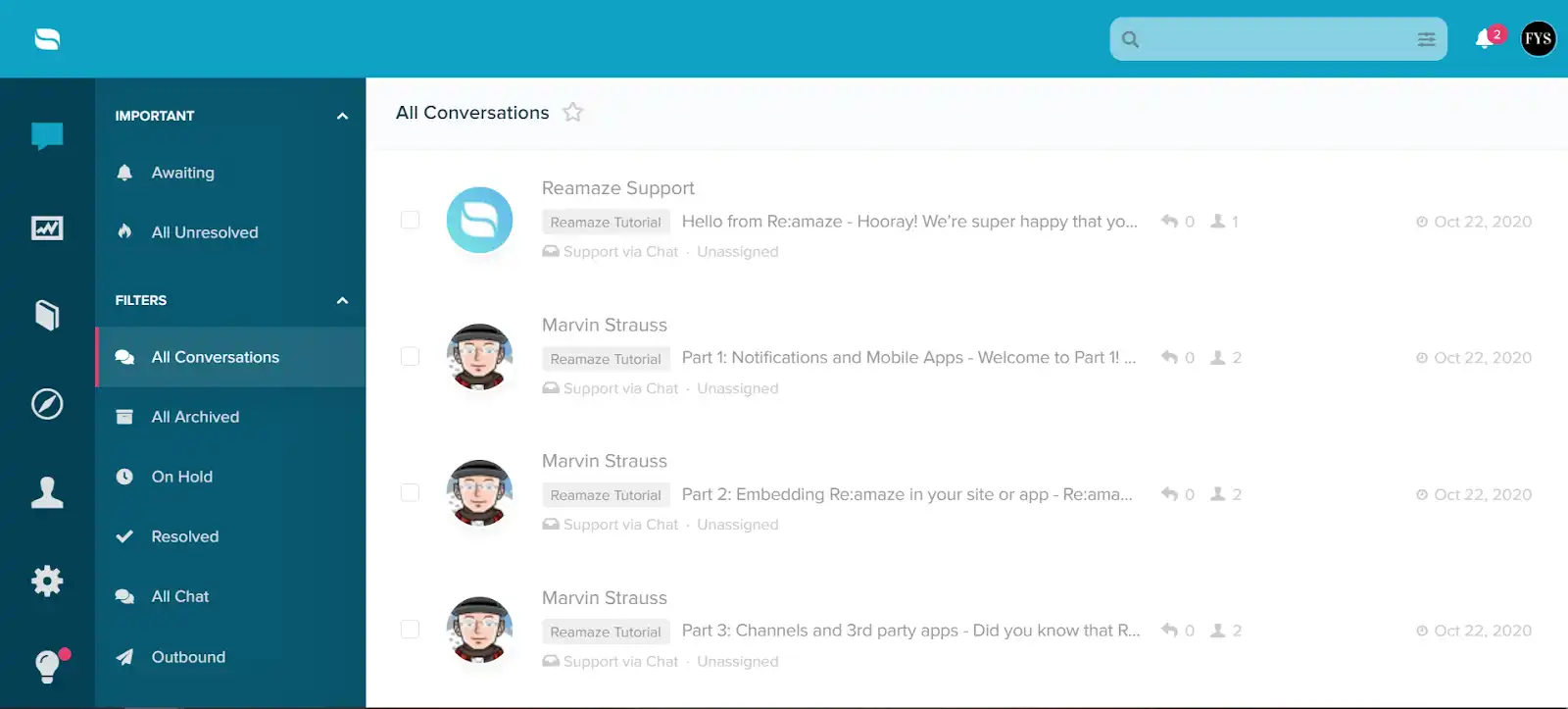The image size is (1568, 709).
Task: Click the participants icon in Part 1 row
Action: (x=1217, y=358)
